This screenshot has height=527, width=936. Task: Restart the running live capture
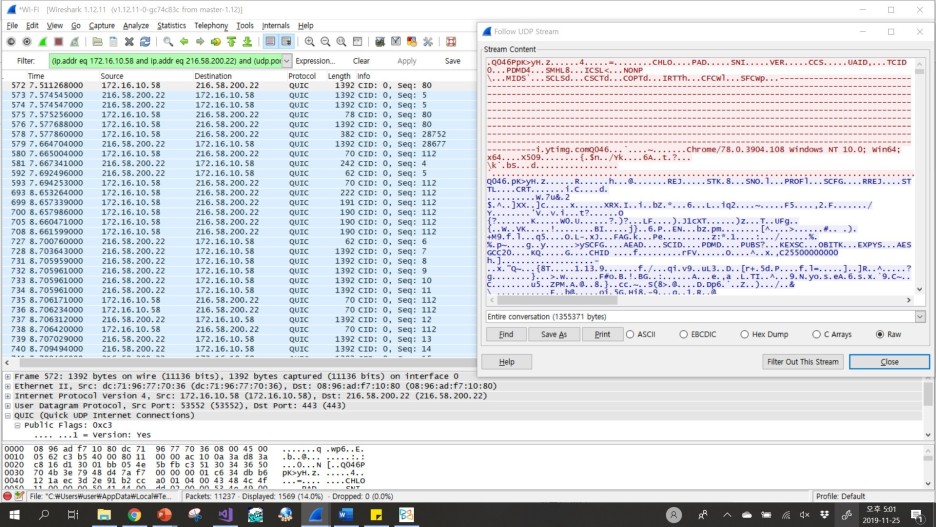point(75,42)
